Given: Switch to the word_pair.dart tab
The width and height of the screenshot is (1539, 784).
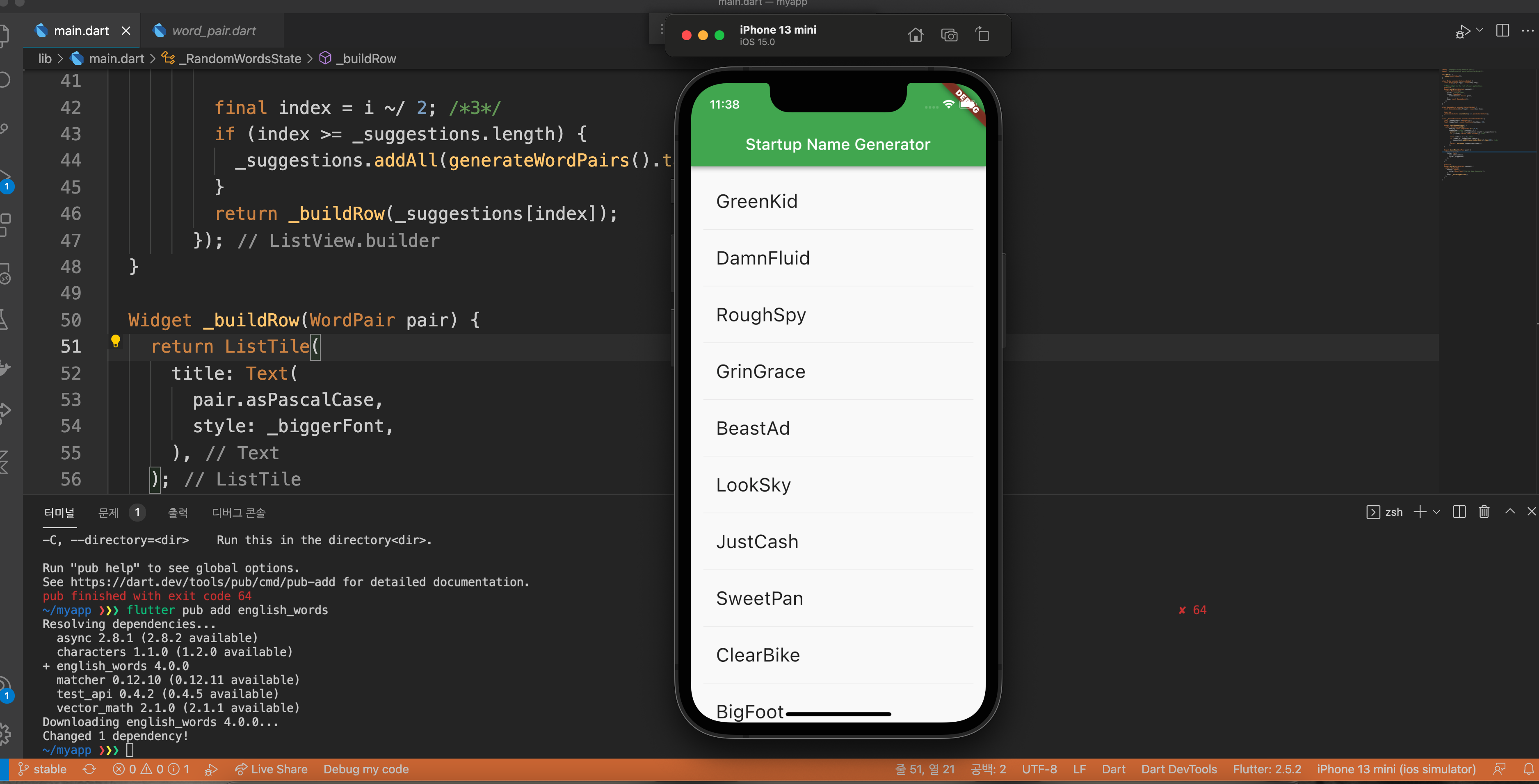Looking at the screenshot, I should tap(213, 30).
